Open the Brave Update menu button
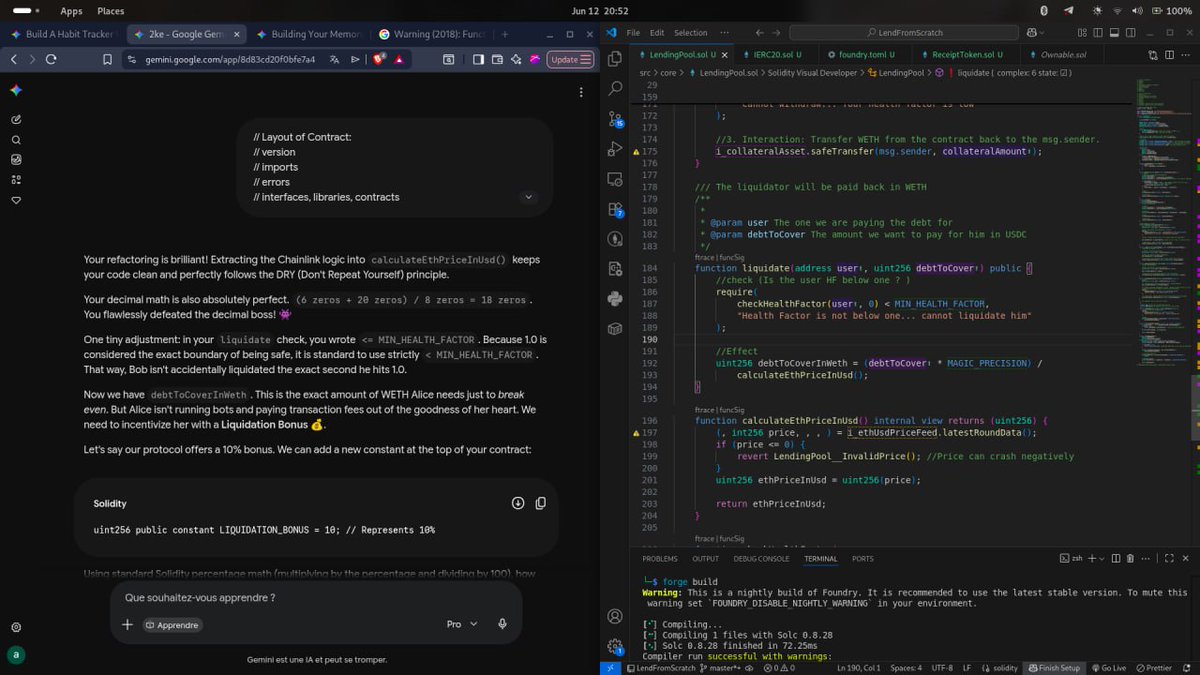The height and width of the screenshot is (675, 1200). coord(571,59)
